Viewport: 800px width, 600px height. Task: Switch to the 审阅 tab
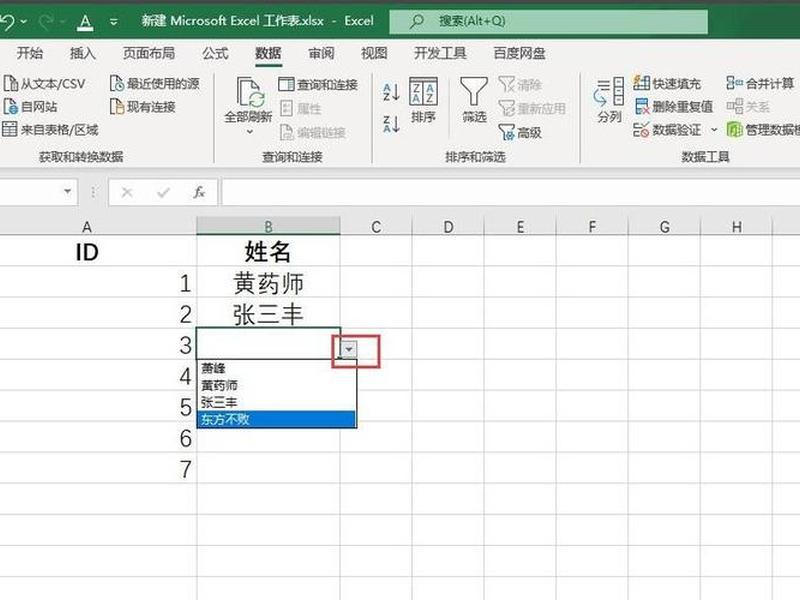[321, 53]
